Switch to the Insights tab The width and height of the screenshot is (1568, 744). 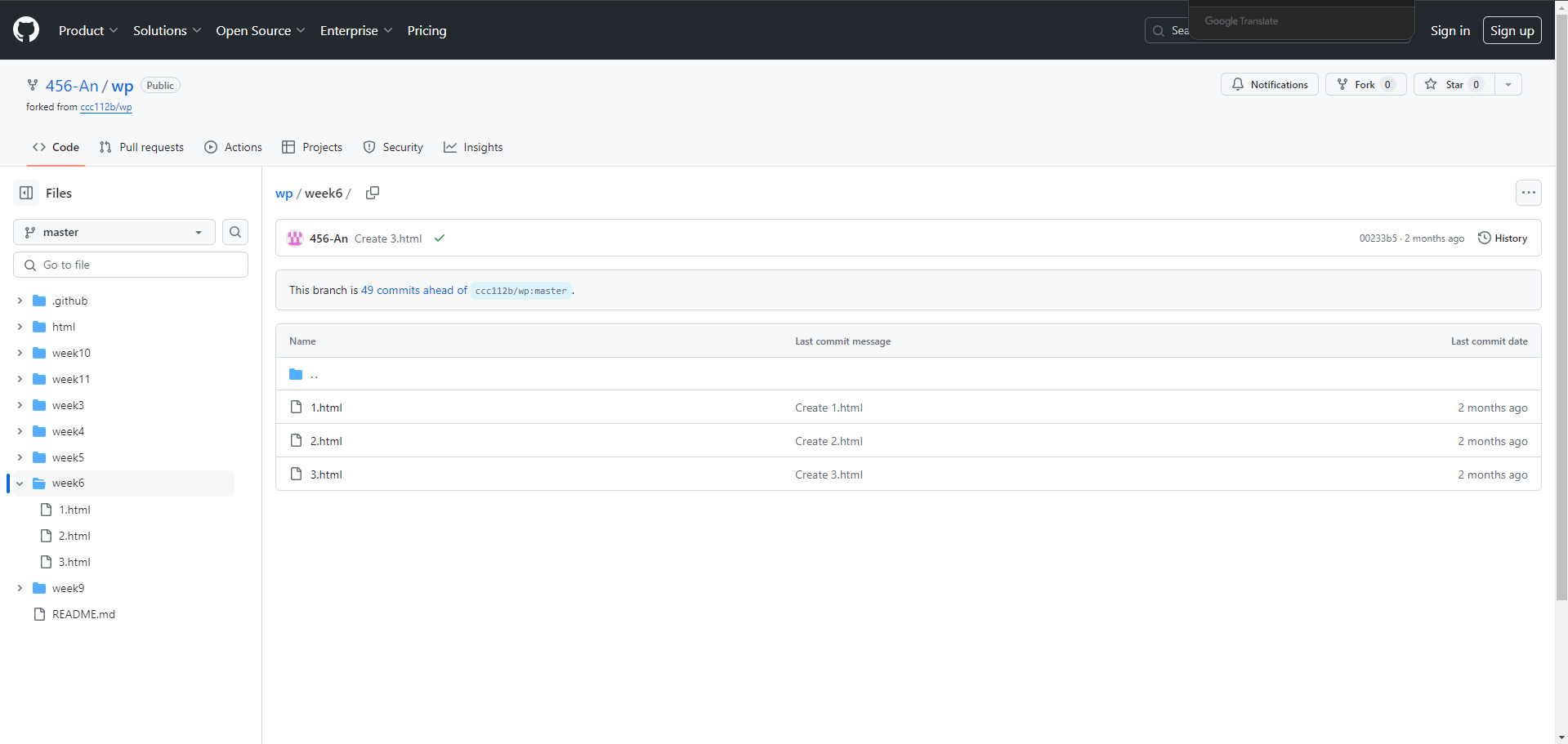tap(473, 147)
